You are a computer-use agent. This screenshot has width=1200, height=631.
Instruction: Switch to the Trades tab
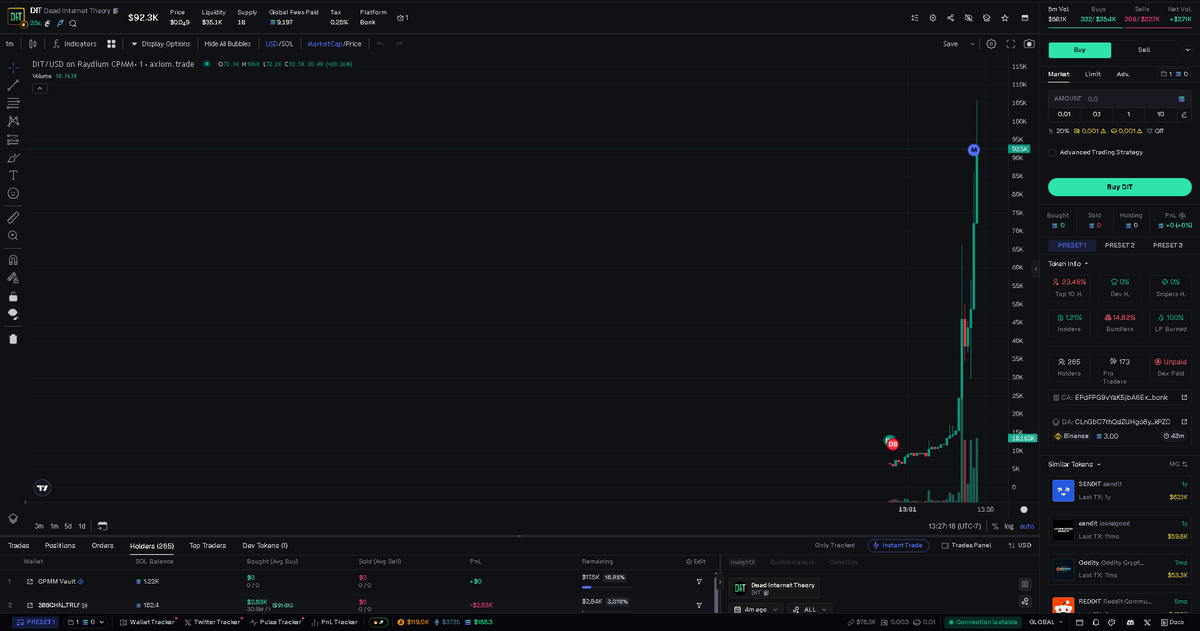coord(18,546)
